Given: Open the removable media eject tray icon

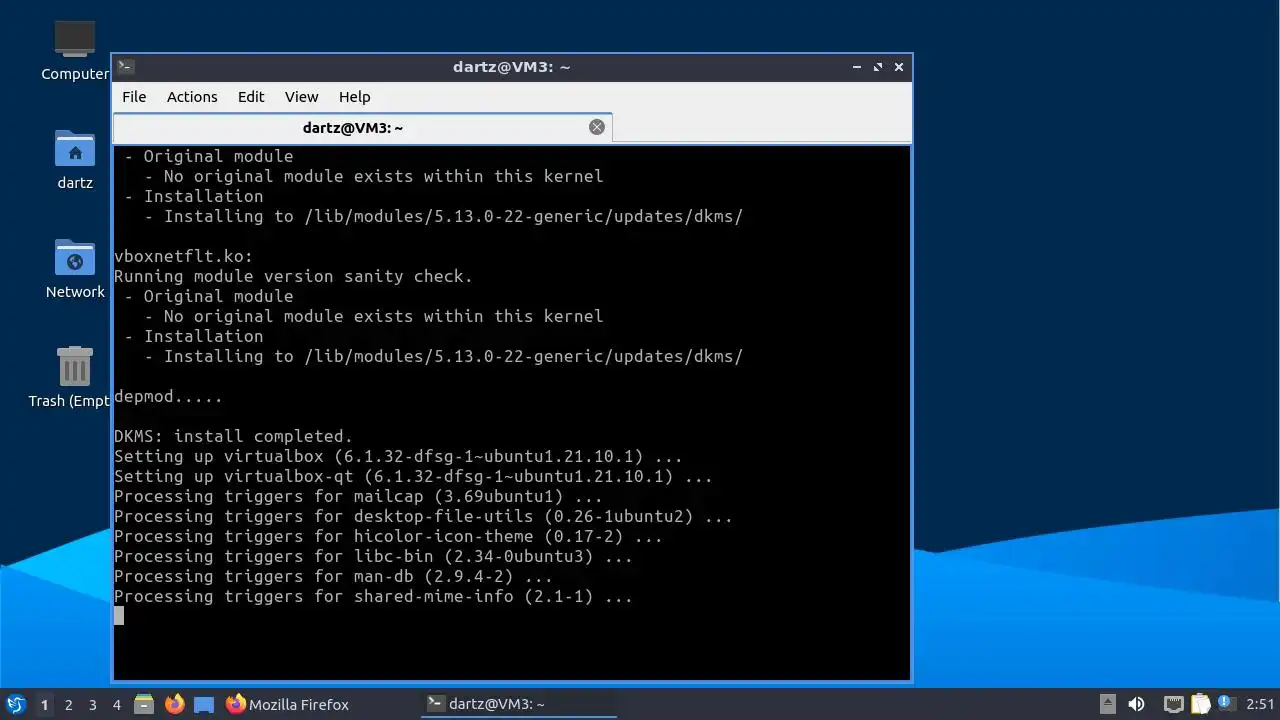Looking at the screenshot, I should [x=1107, y=704].
